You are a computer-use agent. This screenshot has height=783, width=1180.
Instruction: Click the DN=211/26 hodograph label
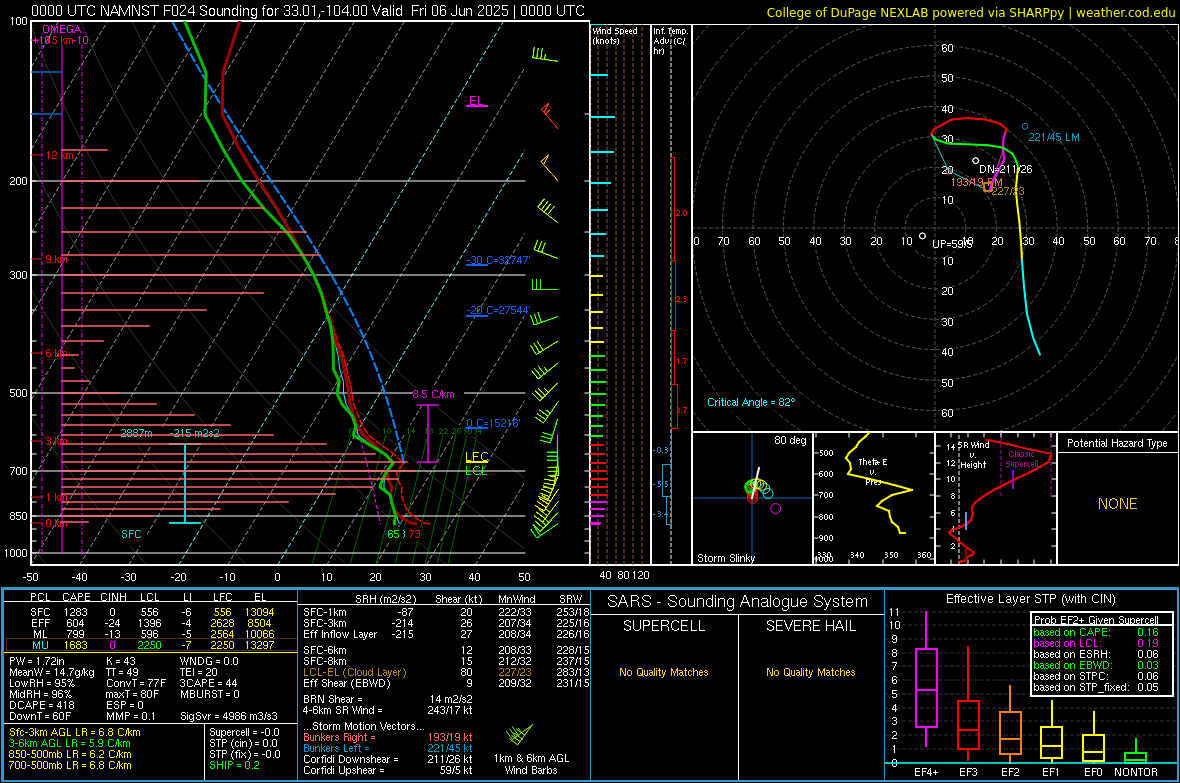(x=1005, y=169)
